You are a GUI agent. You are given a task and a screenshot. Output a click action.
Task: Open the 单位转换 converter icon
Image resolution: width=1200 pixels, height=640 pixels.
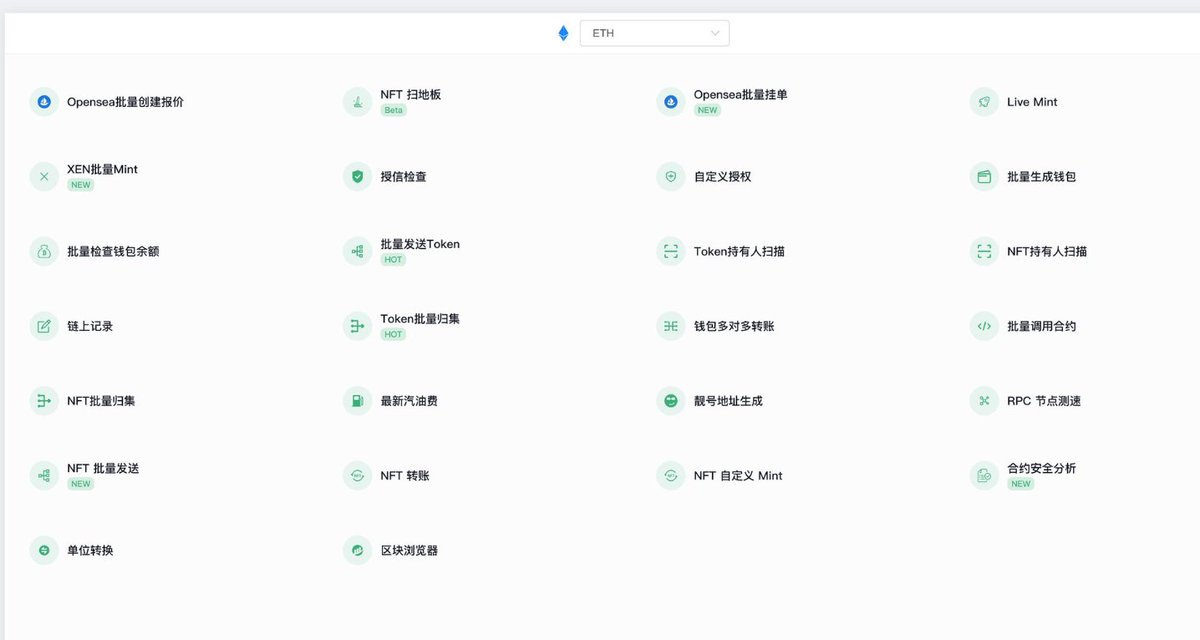44,550
